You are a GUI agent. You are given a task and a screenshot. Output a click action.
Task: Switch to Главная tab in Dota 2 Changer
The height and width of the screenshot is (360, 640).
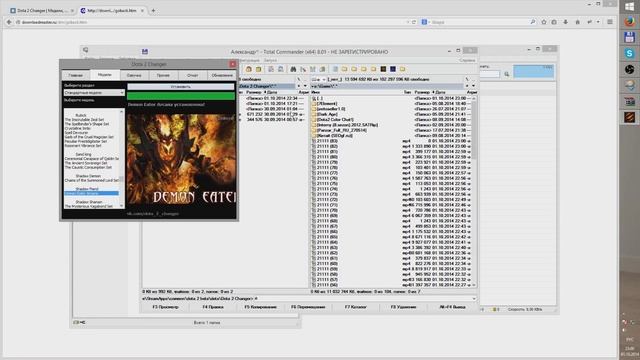pyautogui.click(x=76, y=75)
